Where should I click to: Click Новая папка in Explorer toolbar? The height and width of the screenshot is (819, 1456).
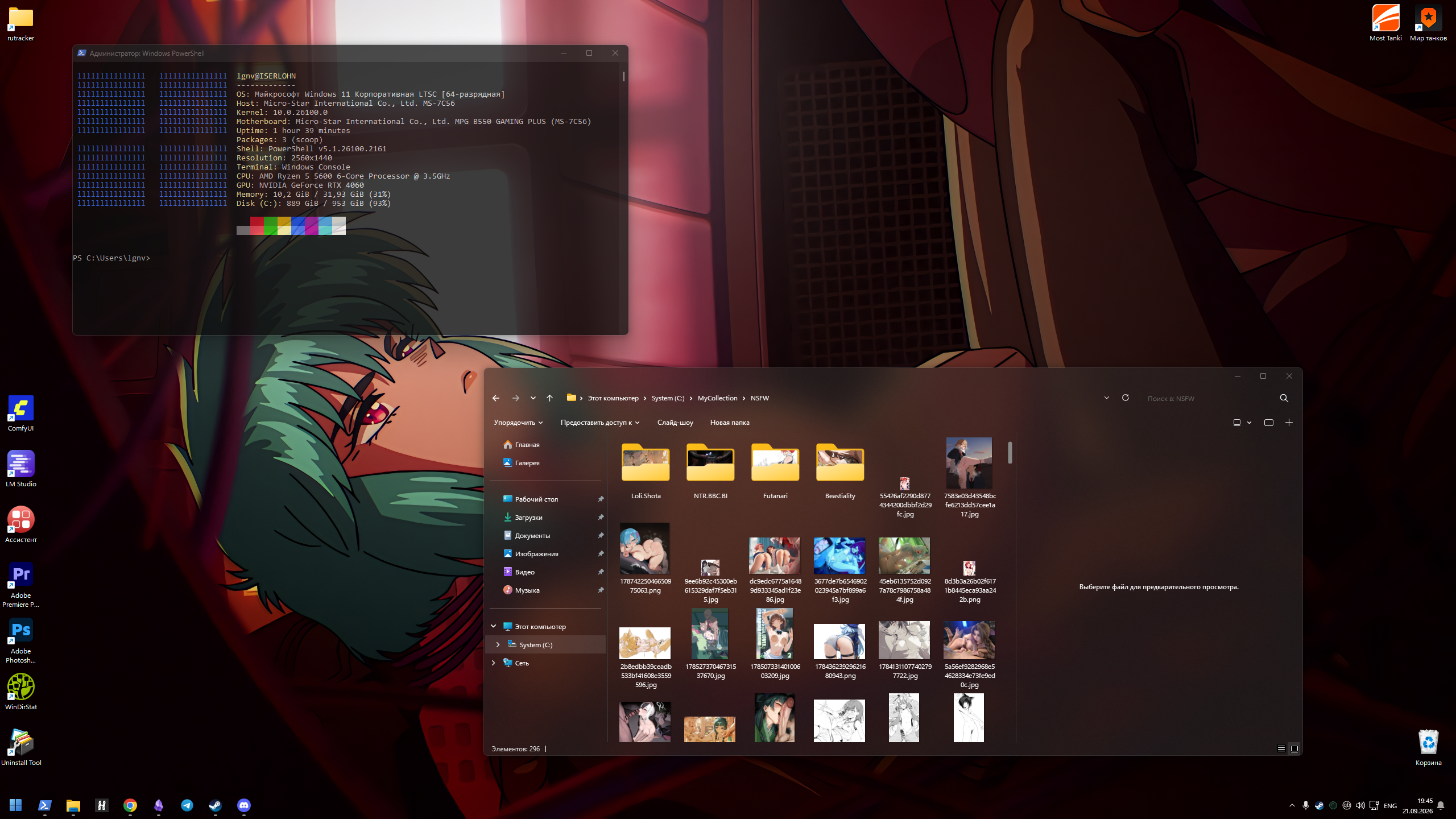(x=730, y=423)
